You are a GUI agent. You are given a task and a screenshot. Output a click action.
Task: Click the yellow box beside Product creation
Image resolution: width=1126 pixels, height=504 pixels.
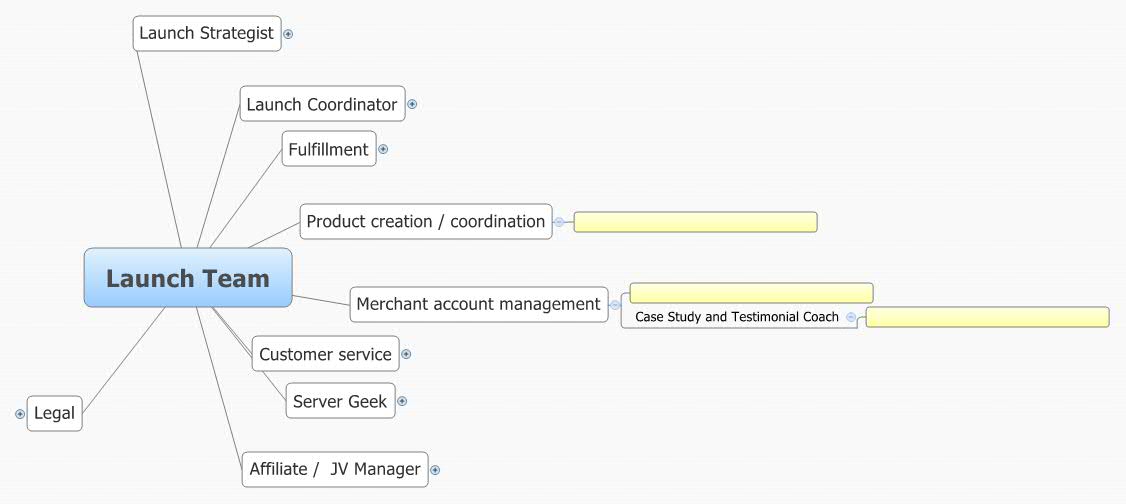(x=695, y=222)
